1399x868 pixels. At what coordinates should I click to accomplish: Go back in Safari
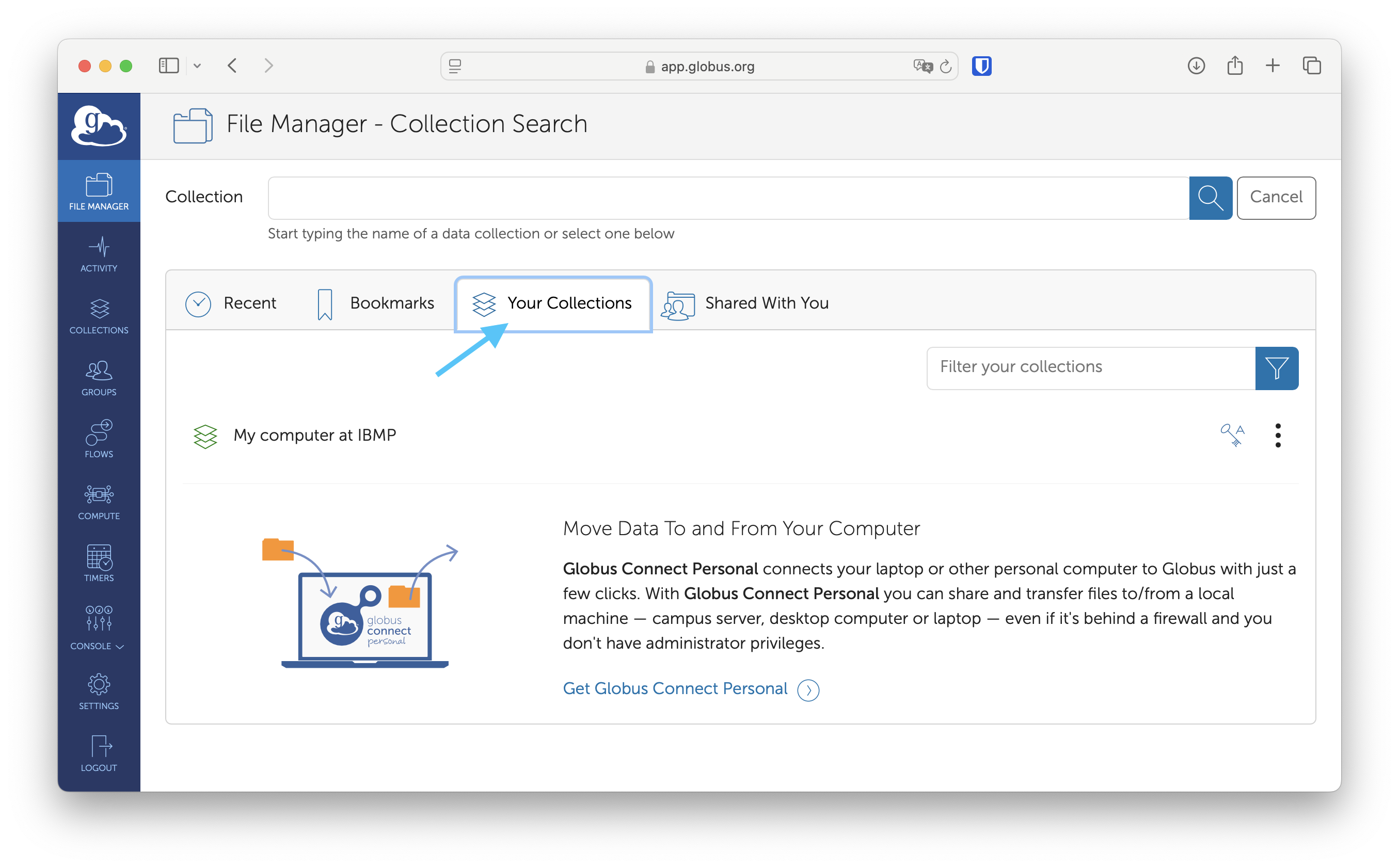coord(233,66)
